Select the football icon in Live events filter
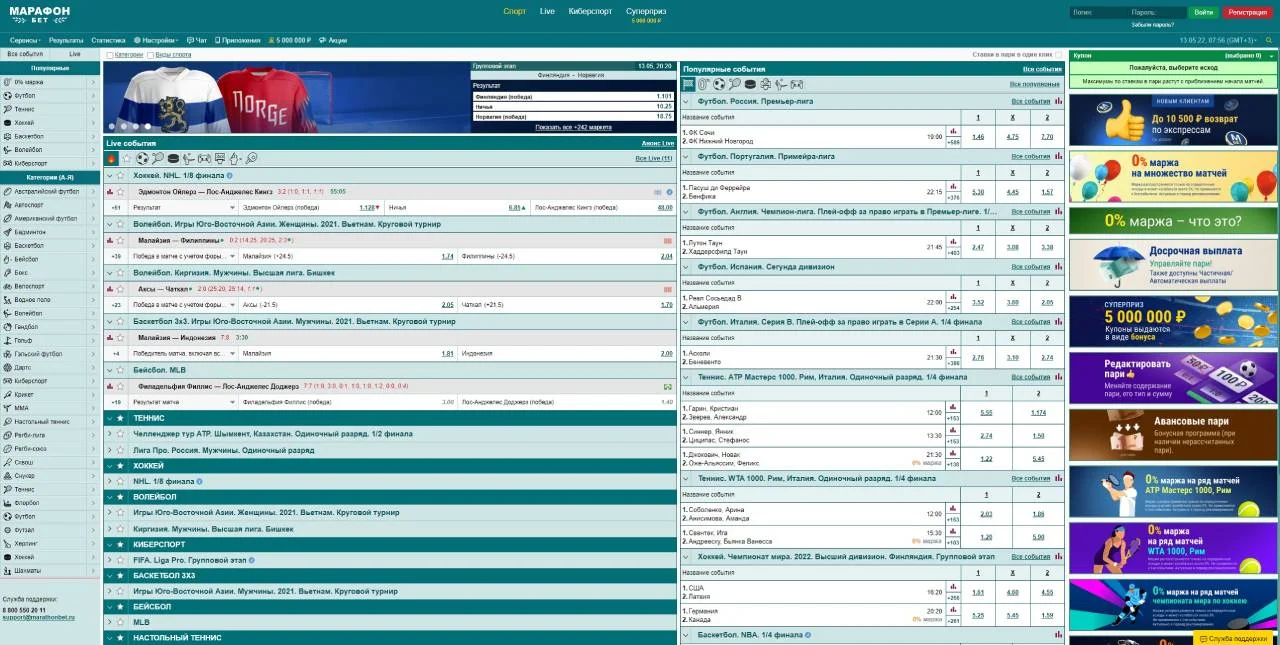 (142, 158)
